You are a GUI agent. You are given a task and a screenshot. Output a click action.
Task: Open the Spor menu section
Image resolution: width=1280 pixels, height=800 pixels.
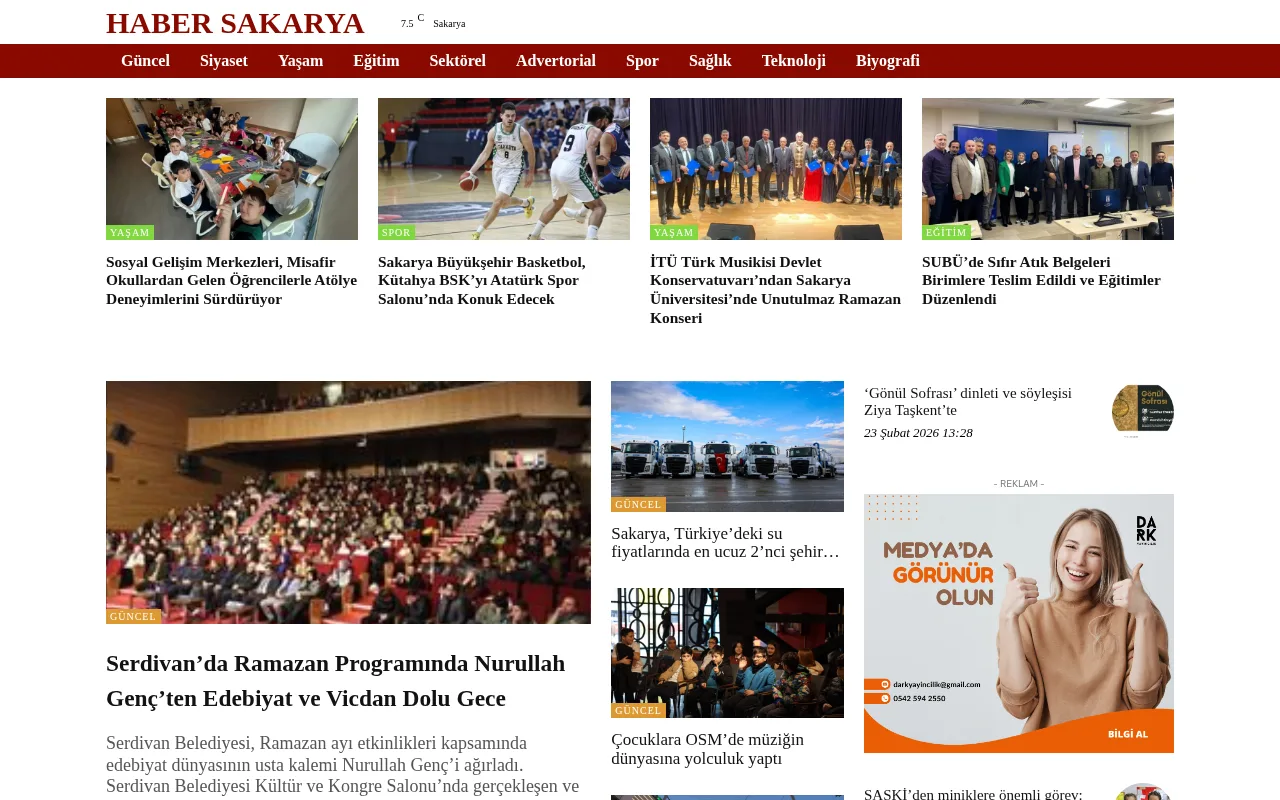coord(642,61)
